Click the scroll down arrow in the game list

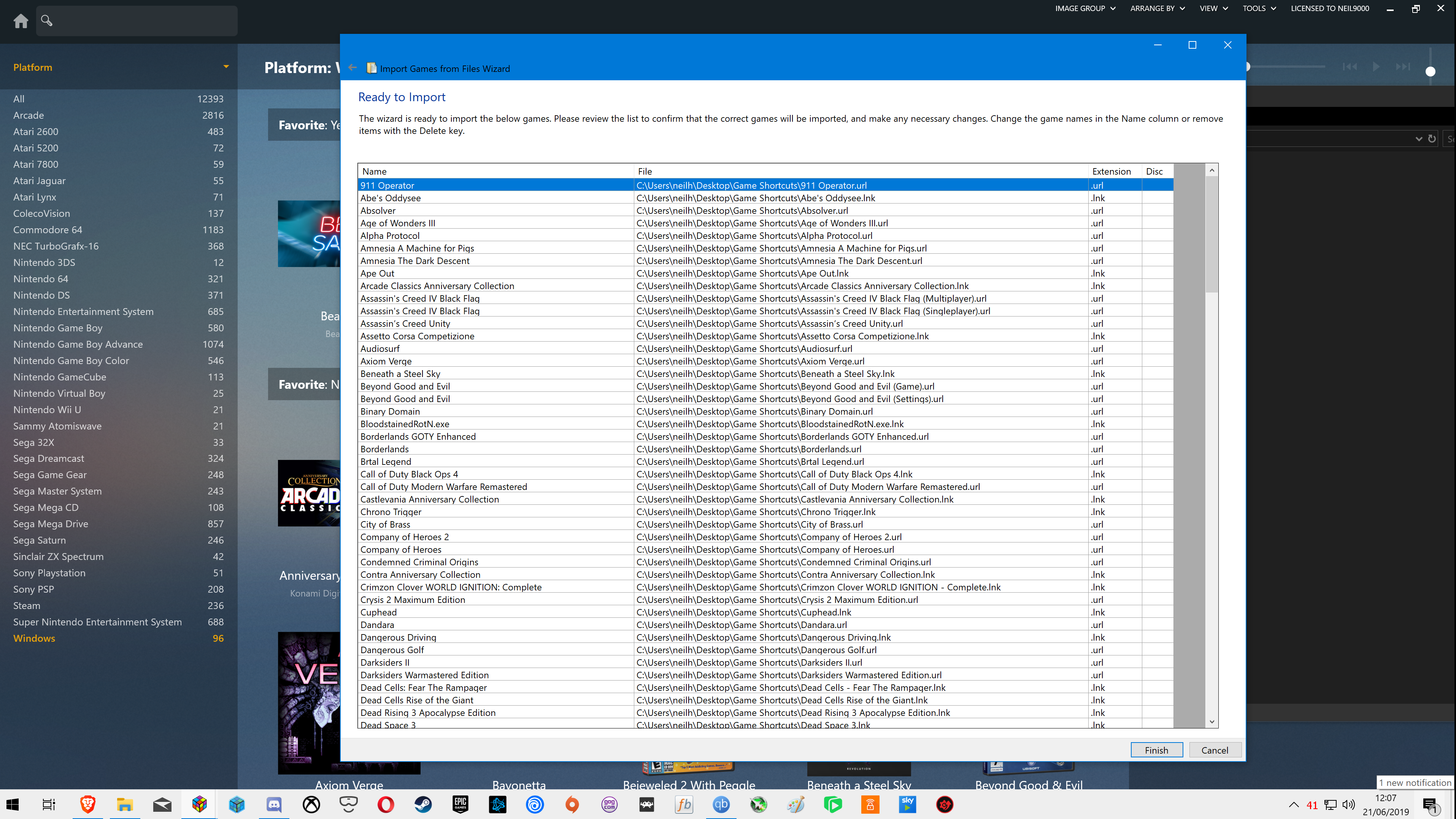pyautogui.click(x=1211, y=722)
